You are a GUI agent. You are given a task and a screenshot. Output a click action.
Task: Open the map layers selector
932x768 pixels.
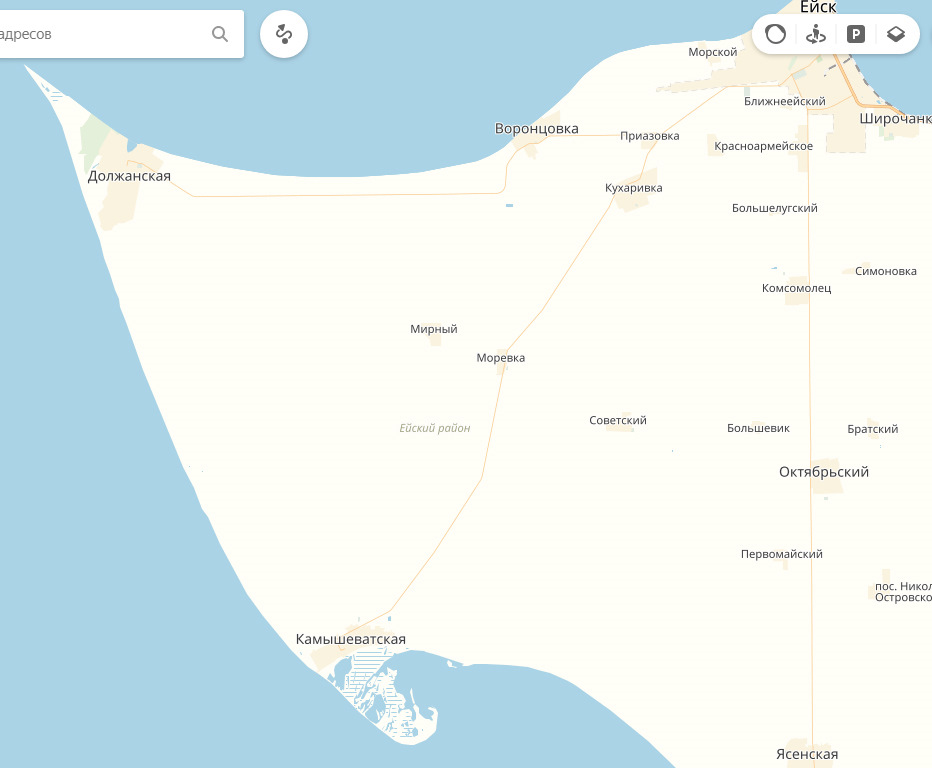click(896, 34)
